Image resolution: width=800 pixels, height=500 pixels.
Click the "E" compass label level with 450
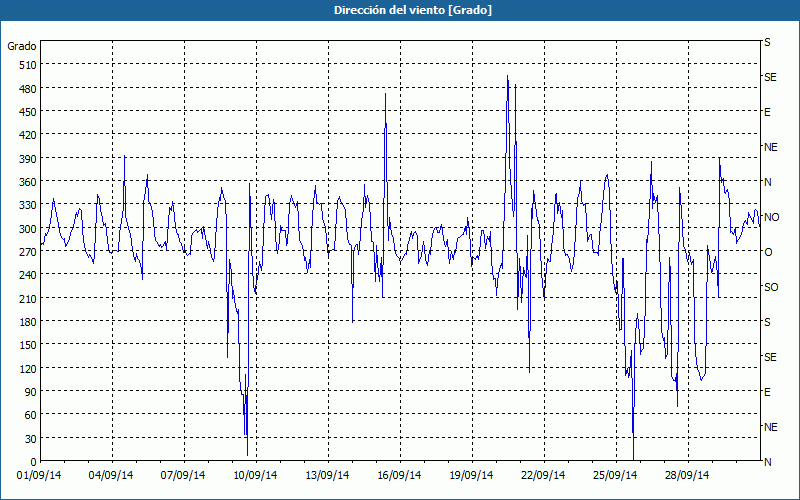point(767,112)
